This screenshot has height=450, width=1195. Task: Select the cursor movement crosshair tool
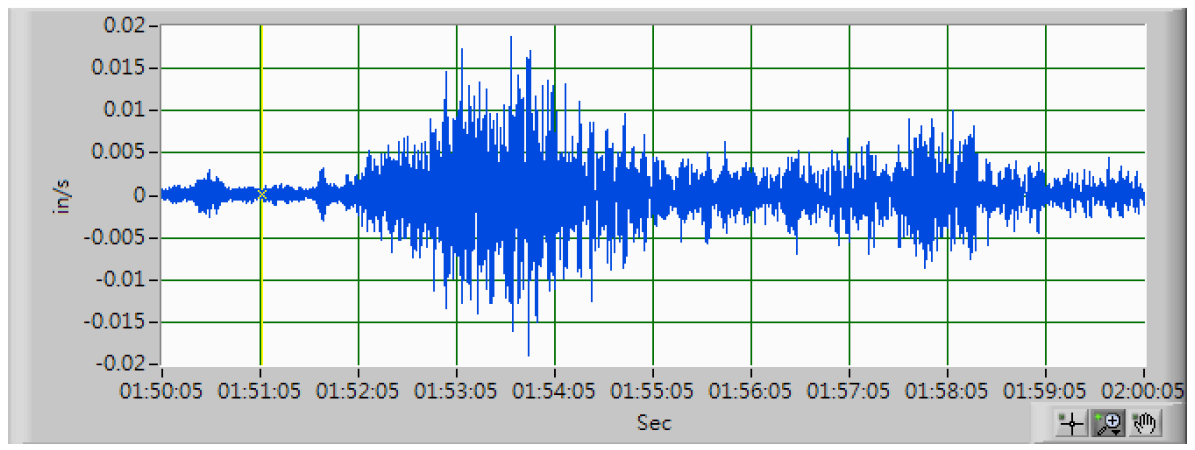click(x=1072, y=423)
